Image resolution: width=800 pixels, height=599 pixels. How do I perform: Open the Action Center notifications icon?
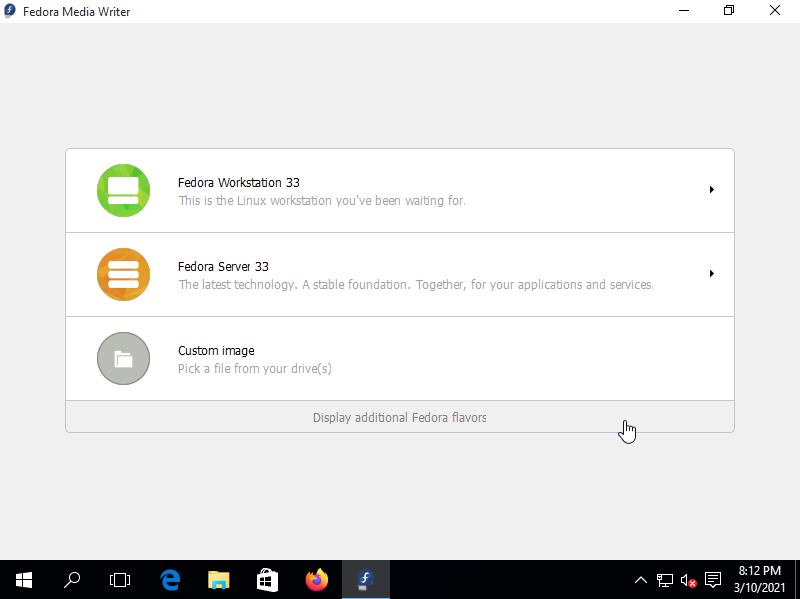coord(713,580)
